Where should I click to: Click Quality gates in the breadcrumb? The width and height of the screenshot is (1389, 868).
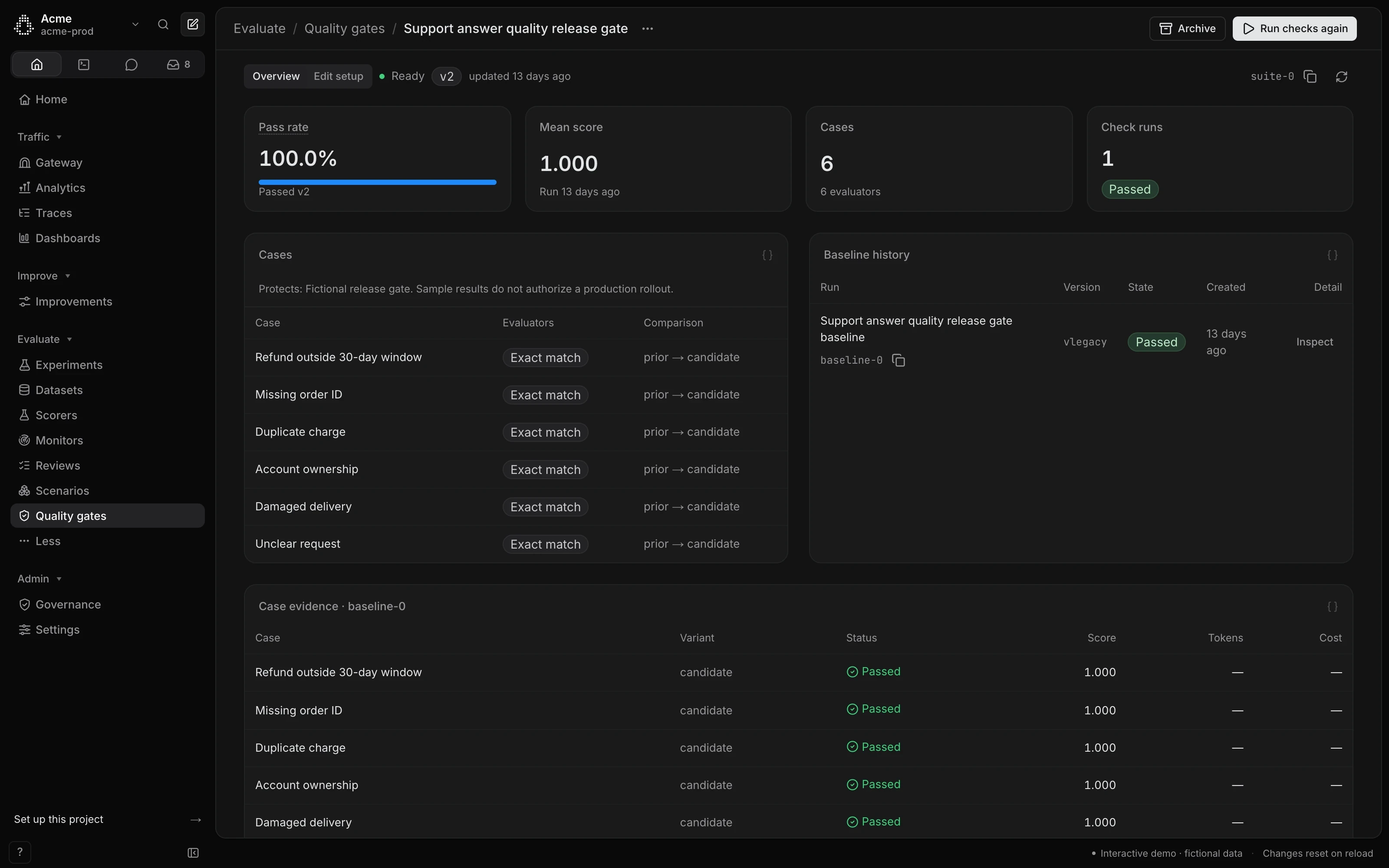click(344, 29)
